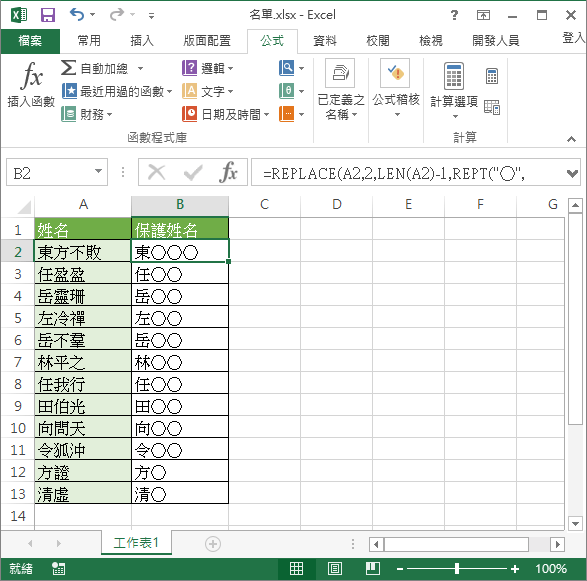Screen dimensions: 587x581
Task: Expand the More Functions dropdown arrow
Action: coord(301,114)
